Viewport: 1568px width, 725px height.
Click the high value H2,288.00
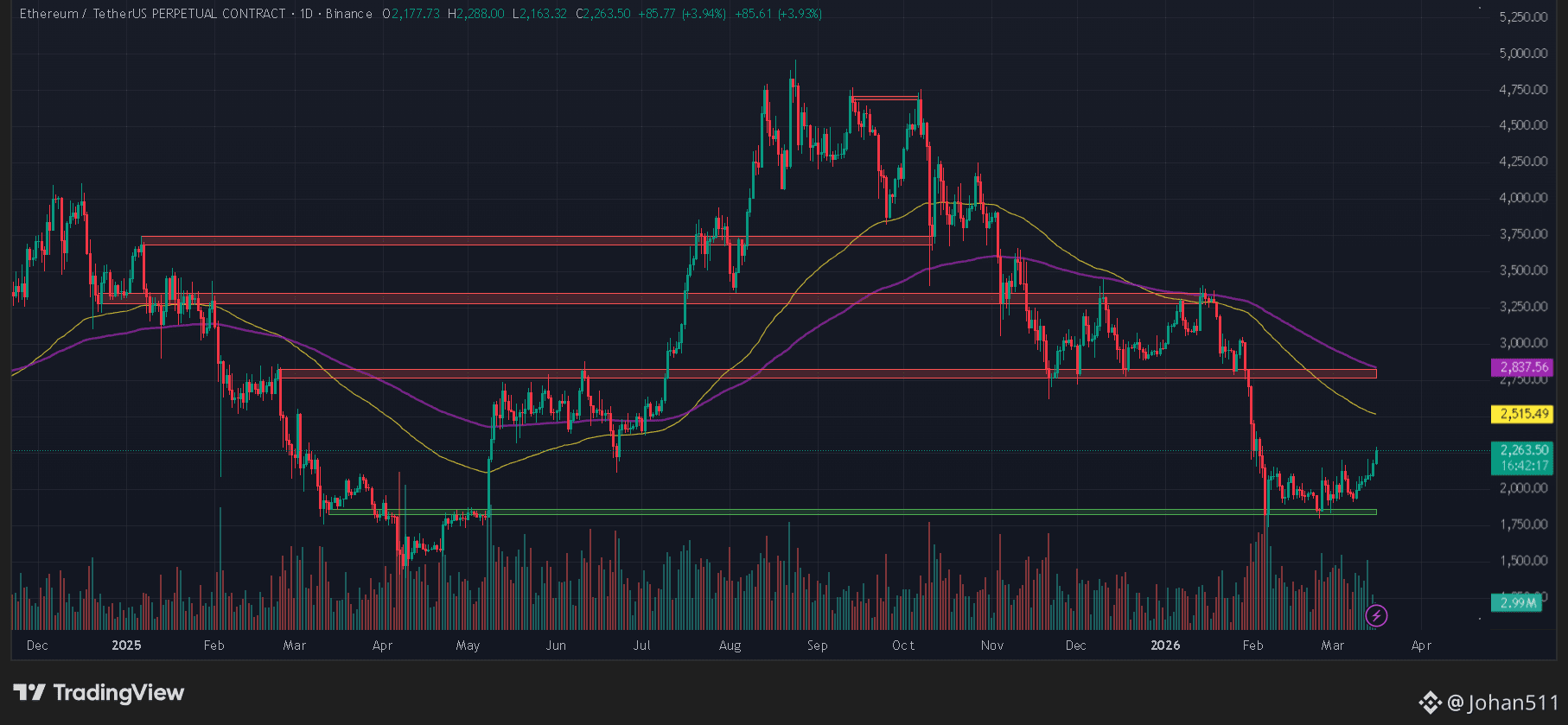(475, 14)
